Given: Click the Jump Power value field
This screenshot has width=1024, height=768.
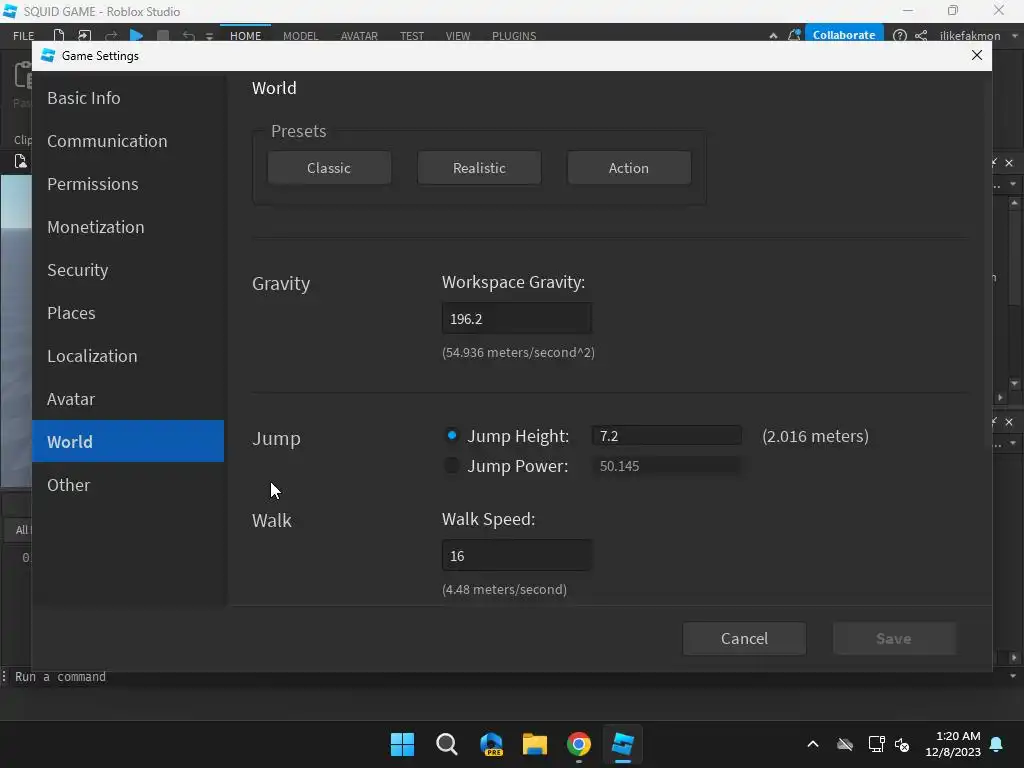Looking at the screenshot, I should pyautogui.click(x=667, y=466).
